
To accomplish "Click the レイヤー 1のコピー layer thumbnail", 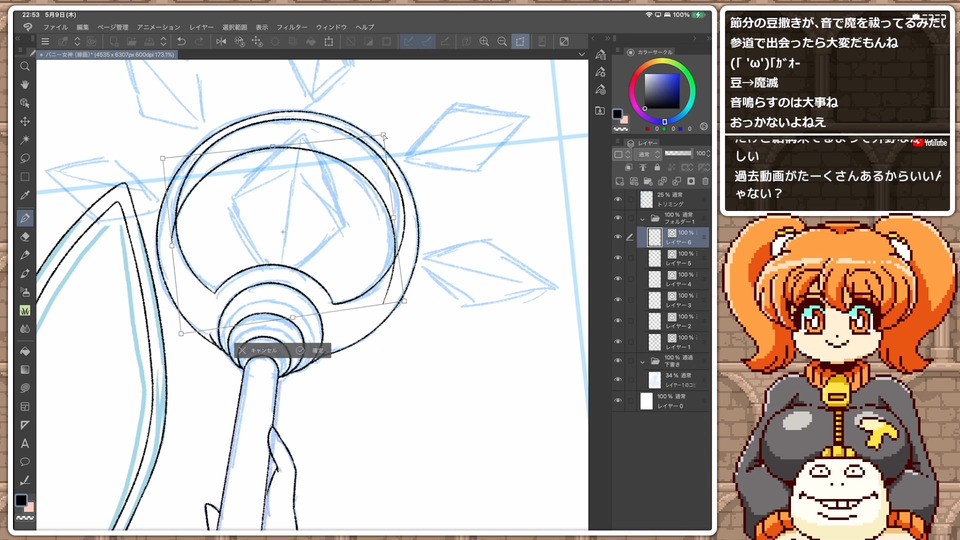I will pos(654,380).
